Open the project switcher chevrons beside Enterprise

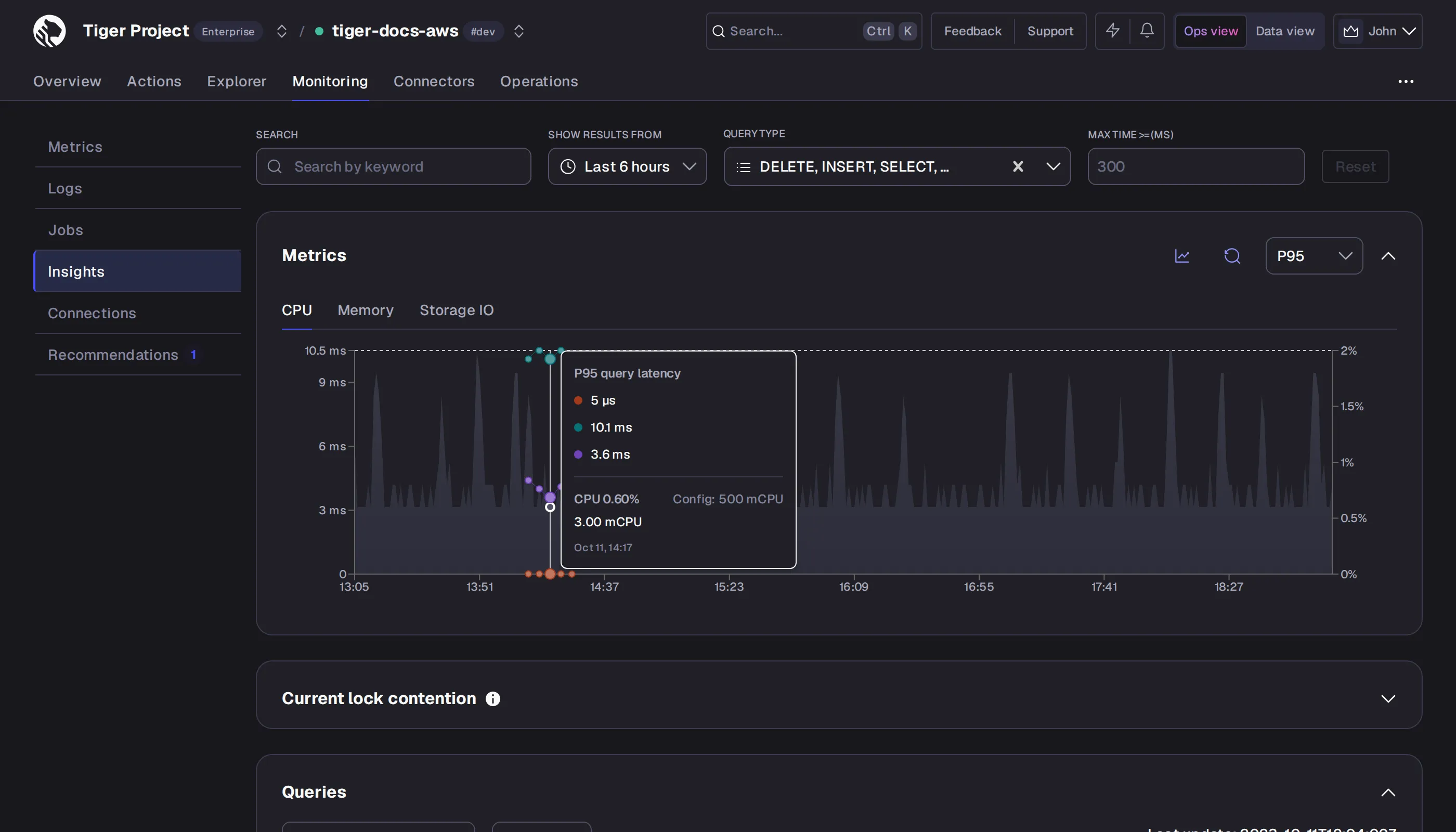pos(281,31)
